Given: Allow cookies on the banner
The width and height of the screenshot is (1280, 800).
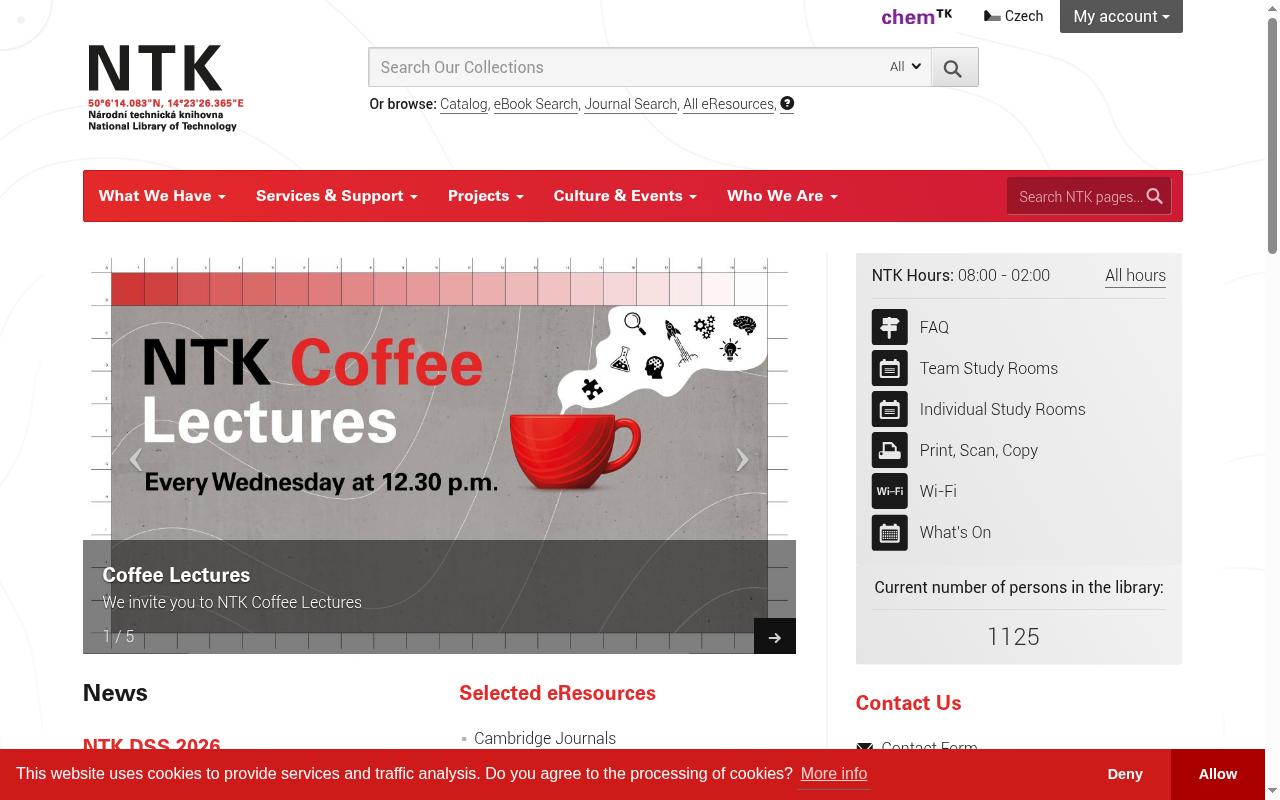Looking at the screenshot, I should point(1217,774).
